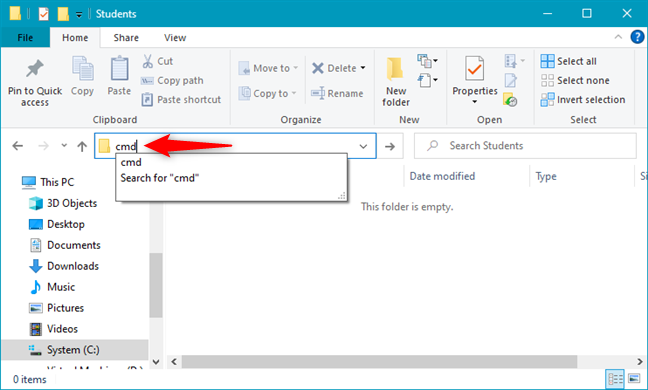Click the Copy ribbon icon
Screen dimensions: 648x390
[83, 68]
